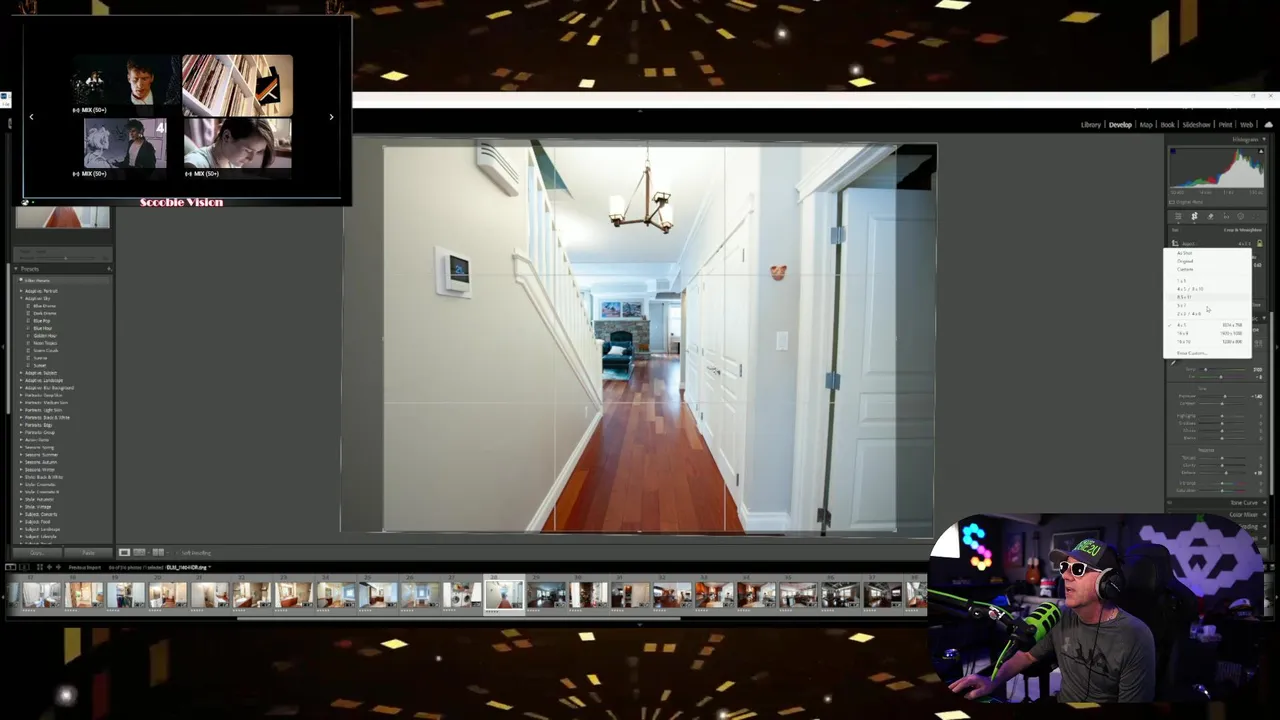This screenshot has width=1280, height=720.
Task: Toggle the aspect ratio lock icon
Action: 1260,243
